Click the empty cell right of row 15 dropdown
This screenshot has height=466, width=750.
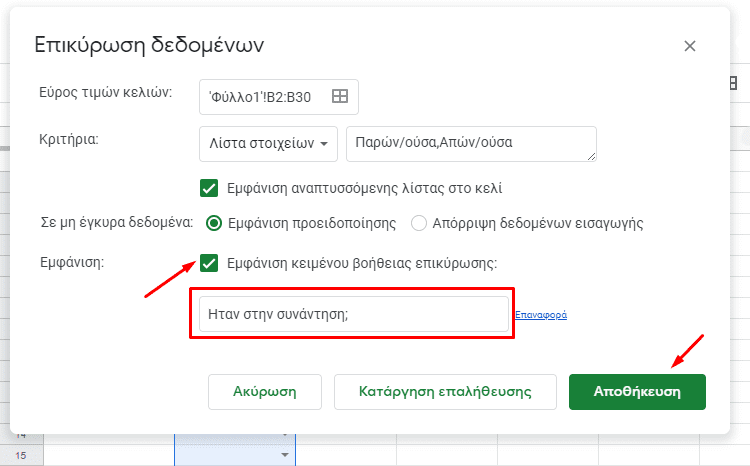(x=345, y=455)
